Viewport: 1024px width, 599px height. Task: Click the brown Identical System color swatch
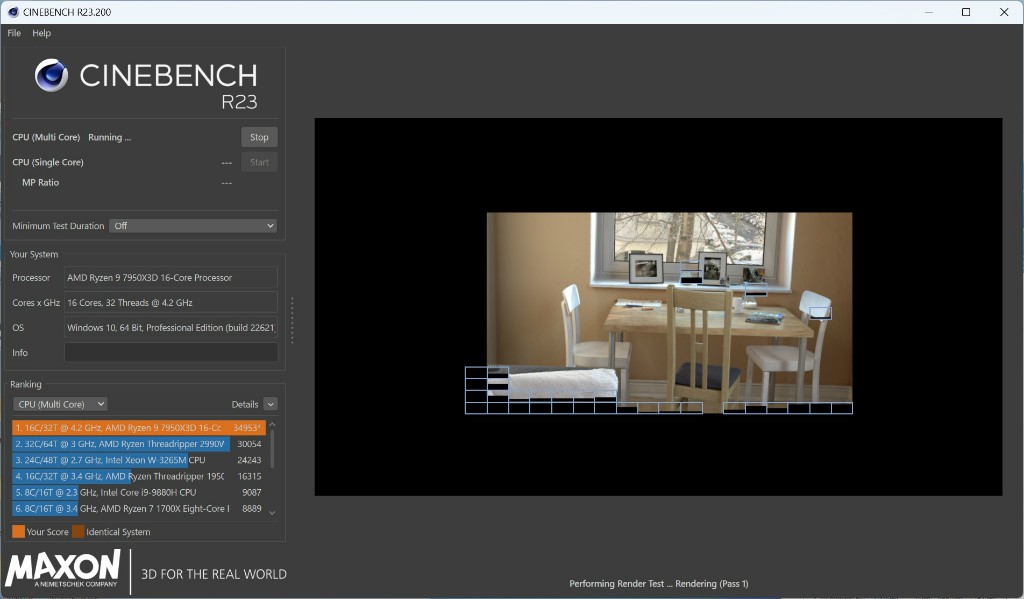click(x=78, y=532)
